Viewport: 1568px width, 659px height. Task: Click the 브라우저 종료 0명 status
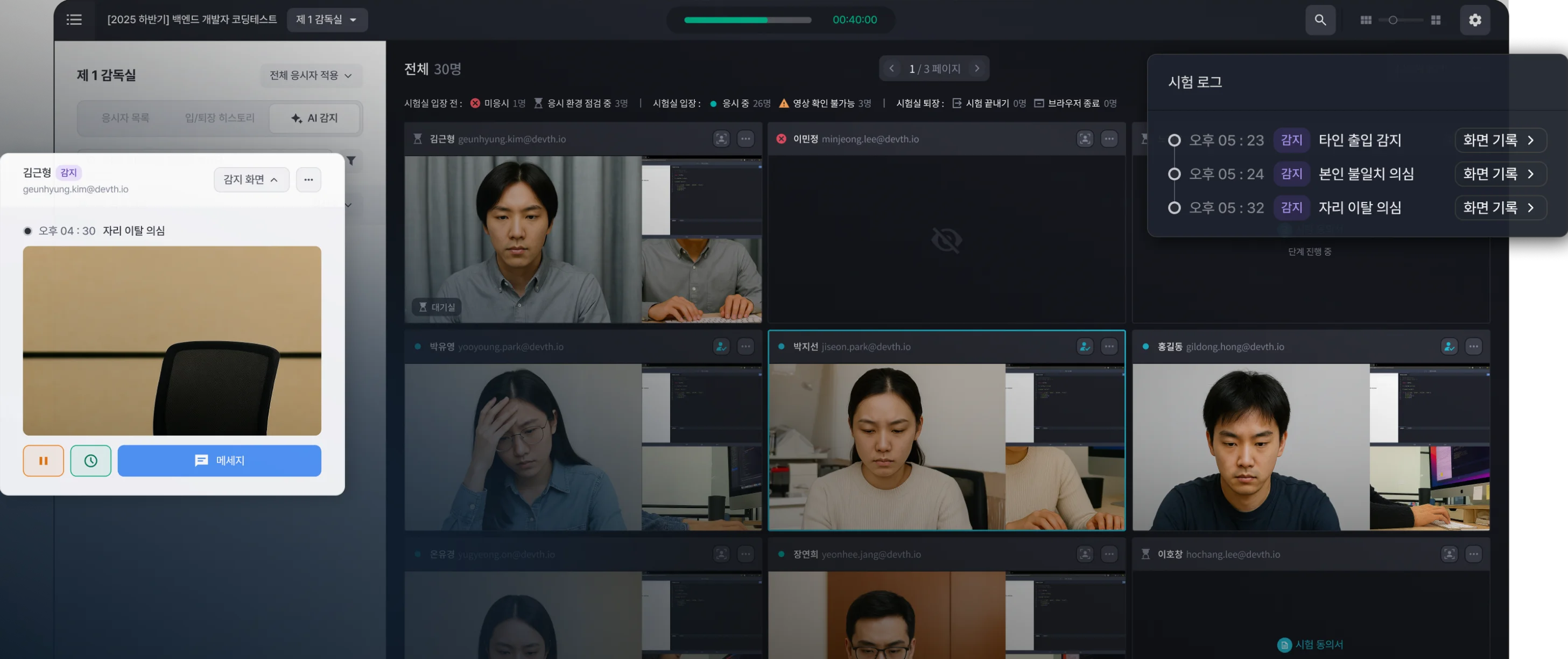point(1075,103)
